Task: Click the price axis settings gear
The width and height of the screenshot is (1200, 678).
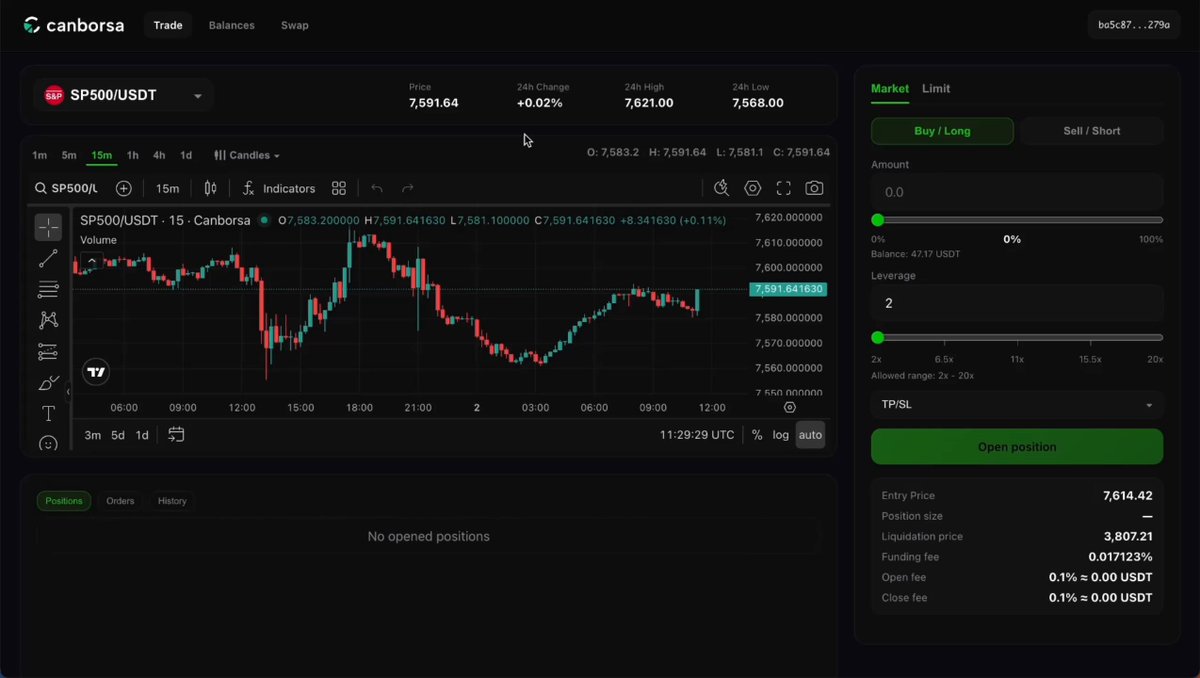Action: point(790,408)
